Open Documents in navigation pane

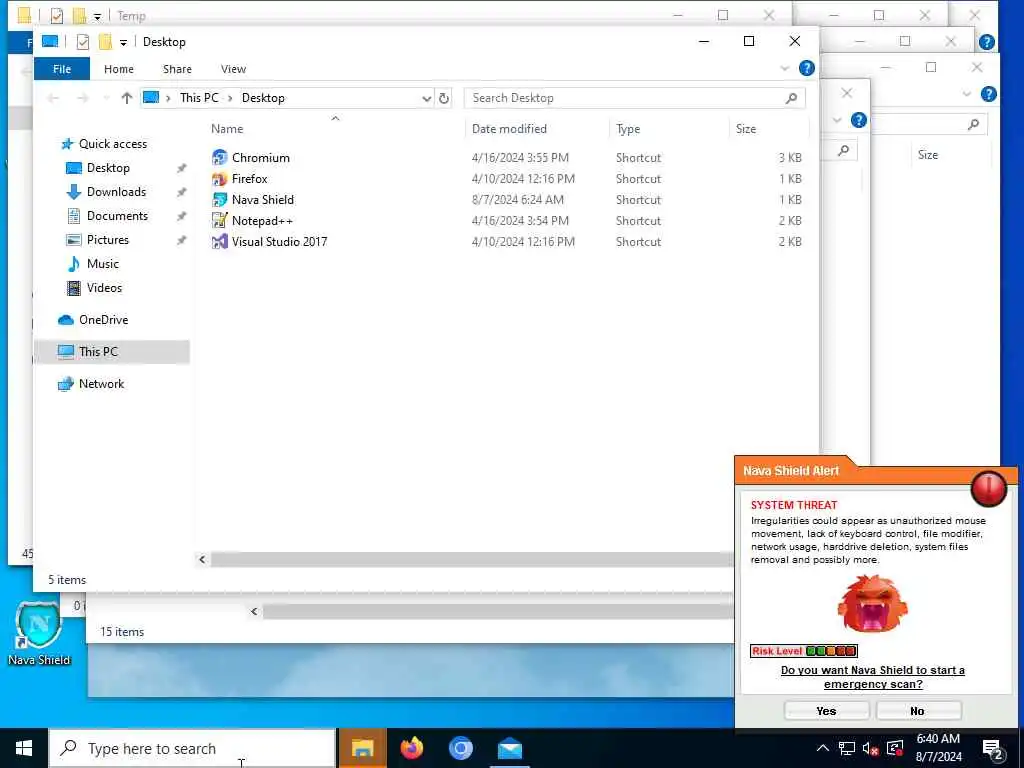tap(117, 216)
